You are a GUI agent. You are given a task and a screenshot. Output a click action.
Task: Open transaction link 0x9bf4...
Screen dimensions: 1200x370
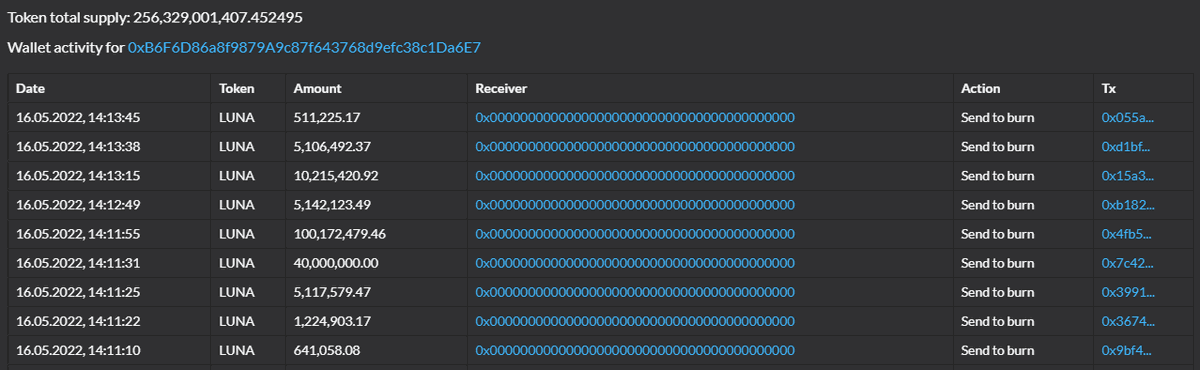click(1127, 351)
